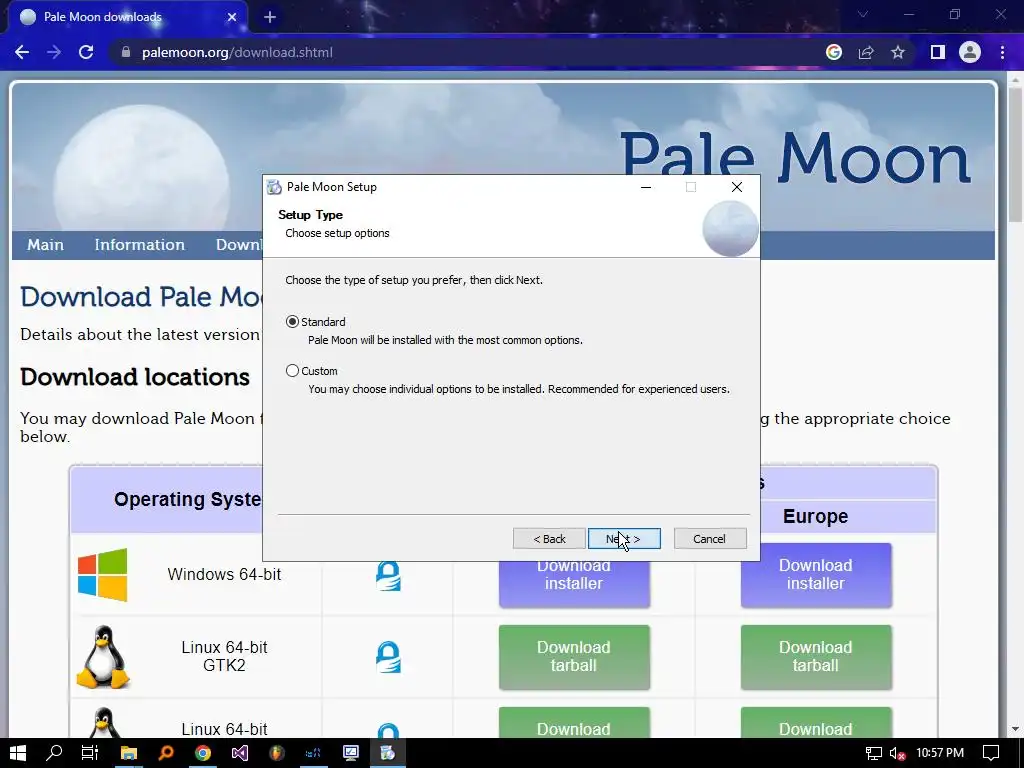Open the Windows Start menu
The height and width of the screenshot is (768, 1024).
tap(18, 753)
